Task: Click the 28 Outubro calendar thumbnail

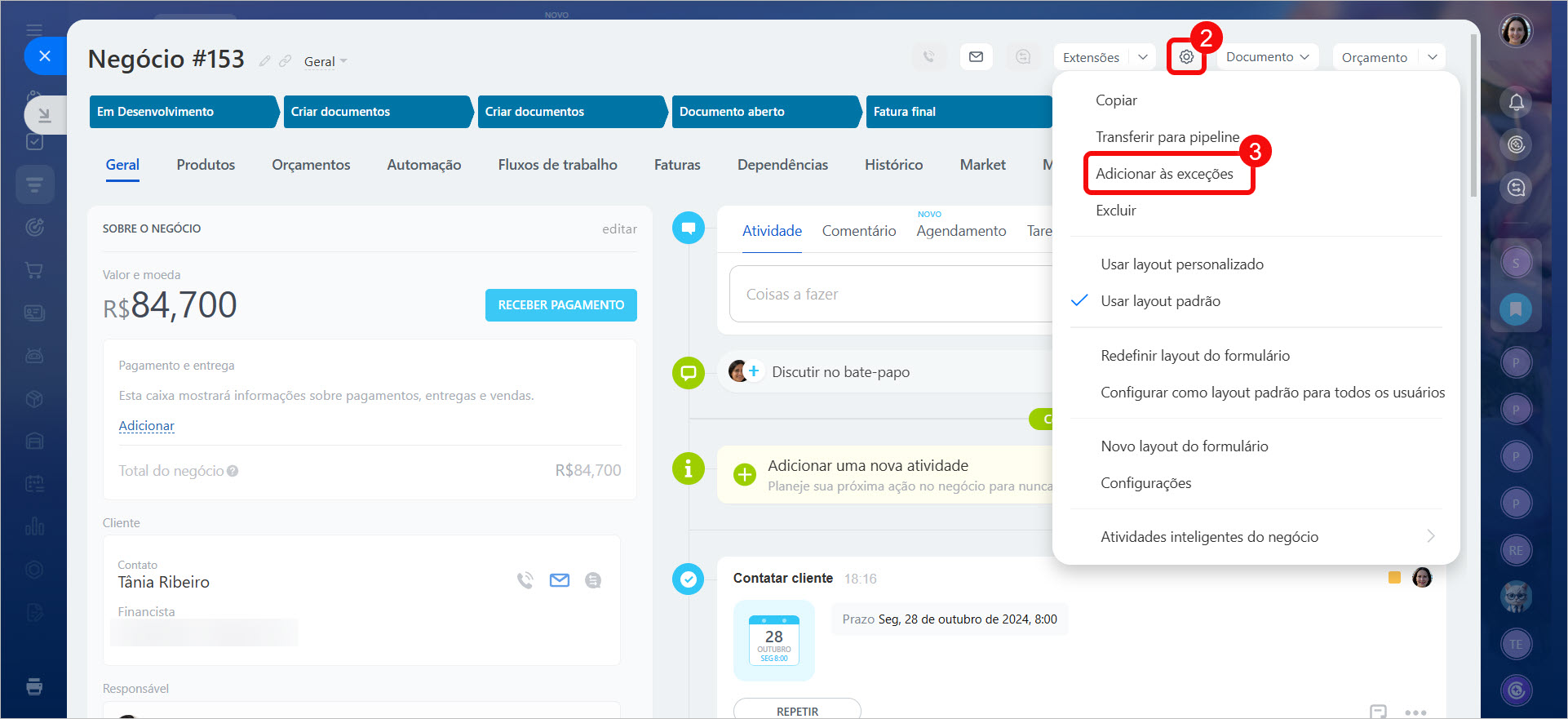Action: 774,641
